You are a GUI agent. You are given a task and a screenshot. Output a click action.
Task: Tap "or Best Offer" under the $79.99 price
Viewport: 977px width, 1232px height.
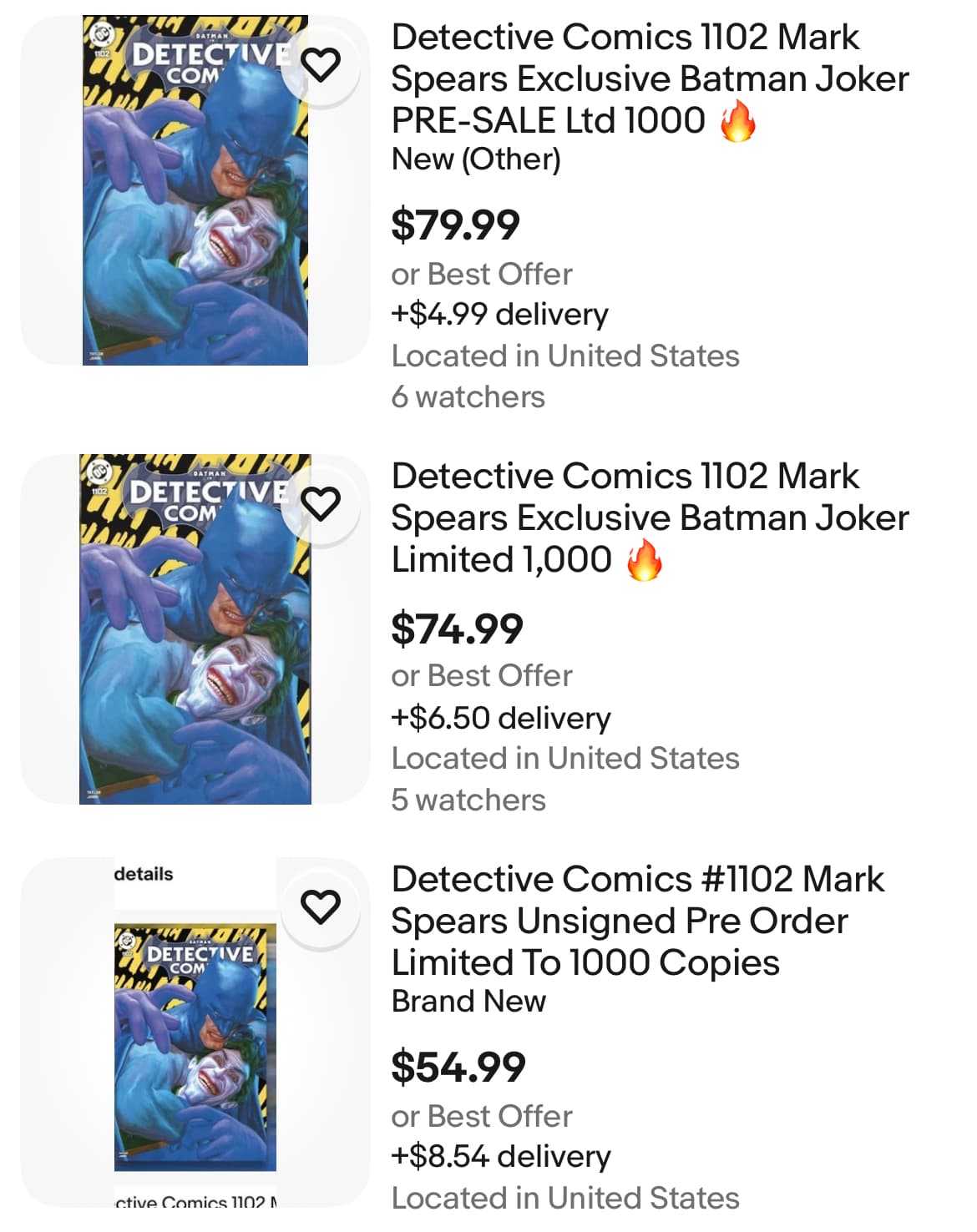(482, 274)
